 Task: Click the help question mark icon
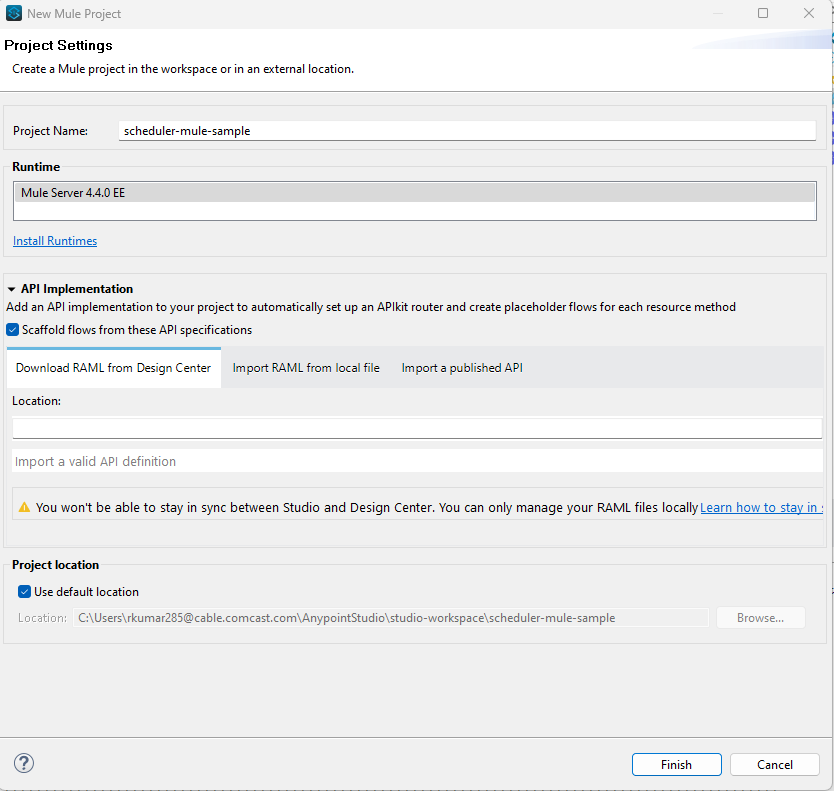click(x=23, y=763)
